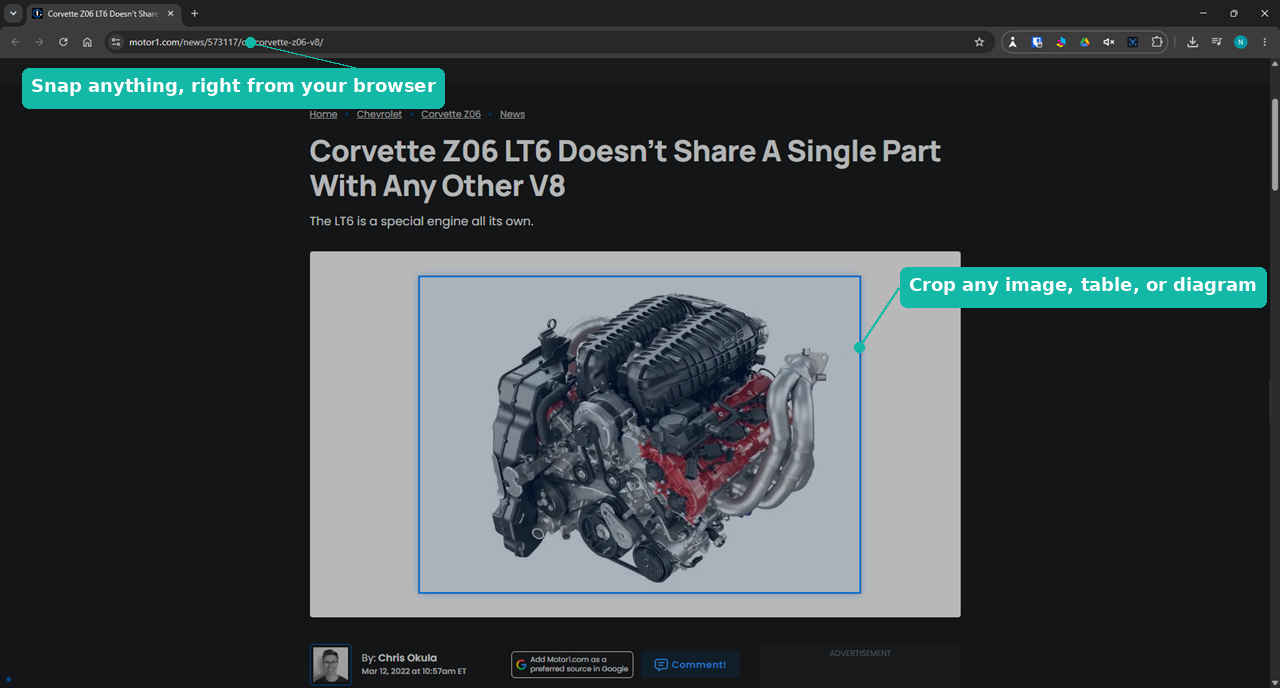1280x688 pixels.
Task: Click the Corvette Z06 LT6 article headline
Action: [x=625, y=168]
